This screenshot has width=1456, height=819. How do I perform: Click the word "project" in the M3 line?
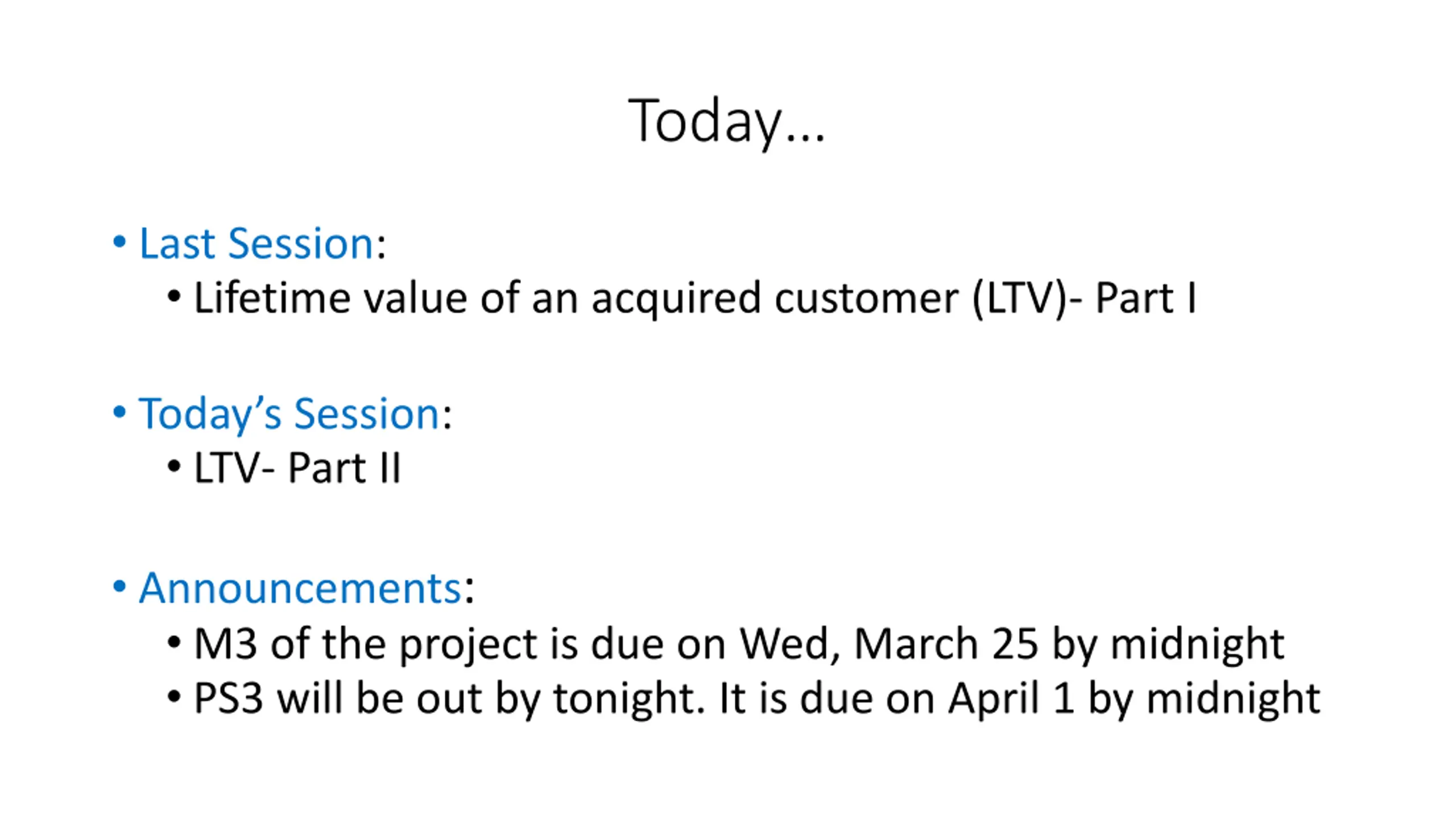(x=469, y=645)
